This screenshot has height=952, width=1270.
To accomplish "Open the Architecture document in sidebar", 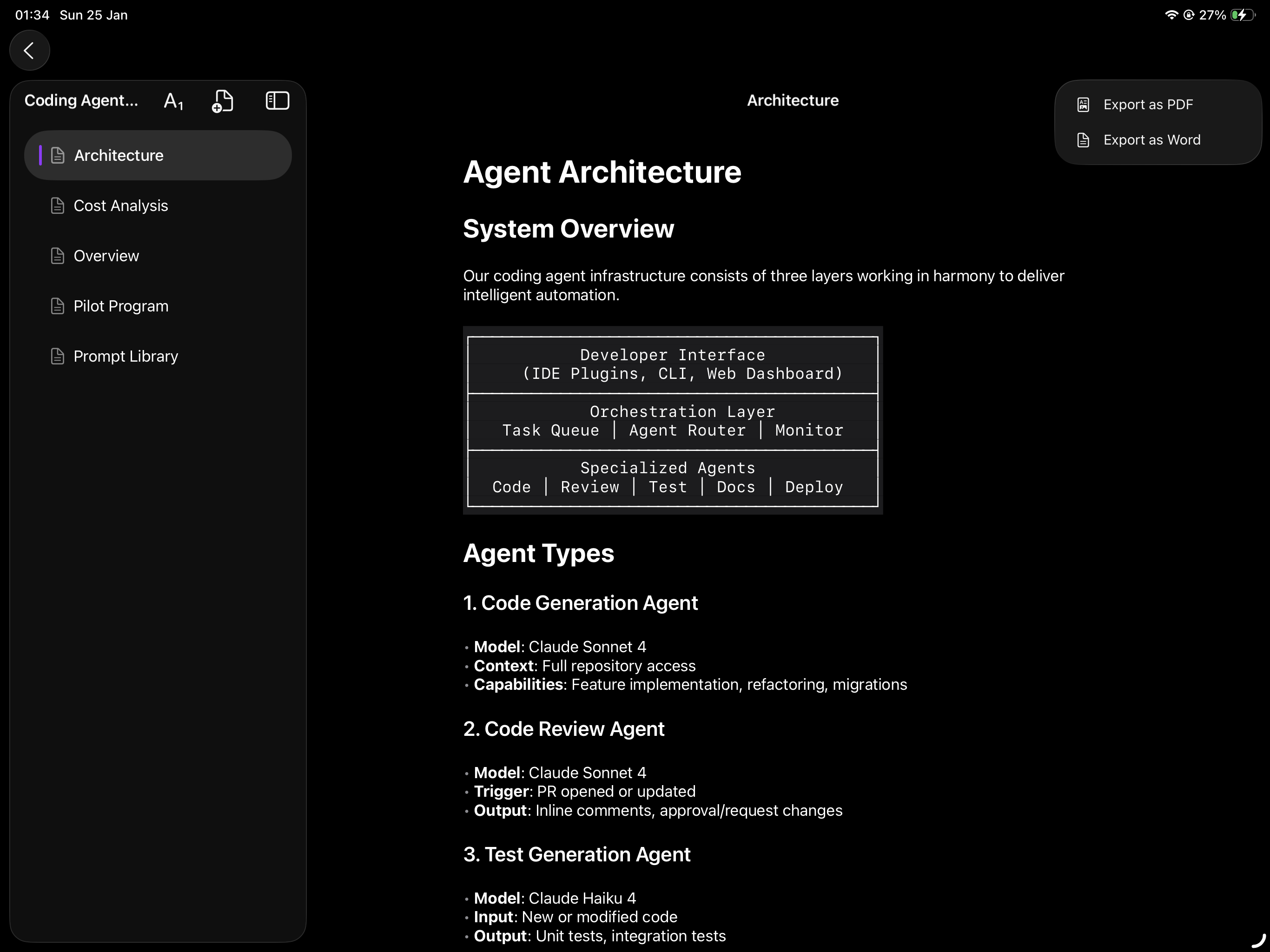I will 118,156.
